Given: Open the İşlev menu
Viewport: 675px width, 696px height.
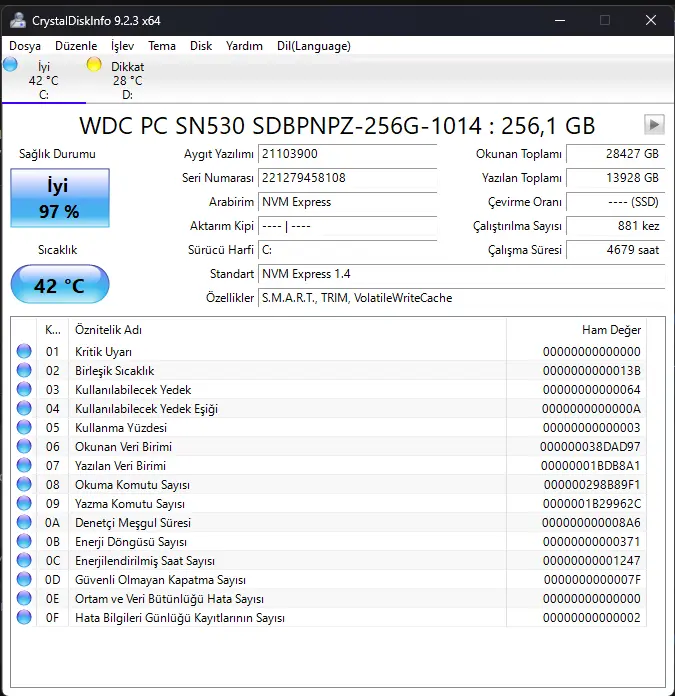Looking at the screenshot, I should tap(122, 46).
